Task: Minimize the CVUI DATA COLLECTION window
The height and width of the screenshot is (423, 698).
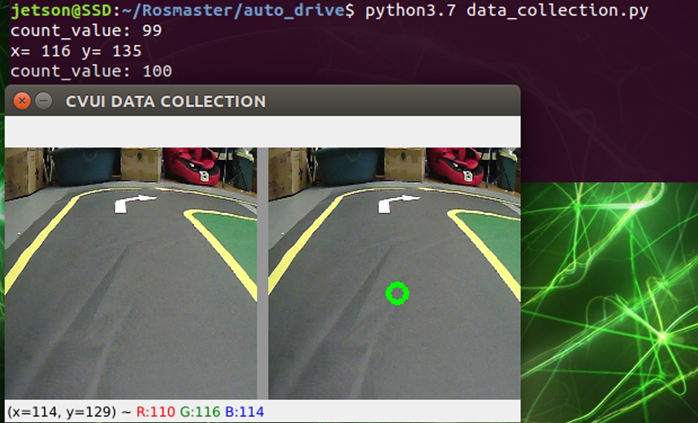Action: pyautogui.click(x=43, y=101)
